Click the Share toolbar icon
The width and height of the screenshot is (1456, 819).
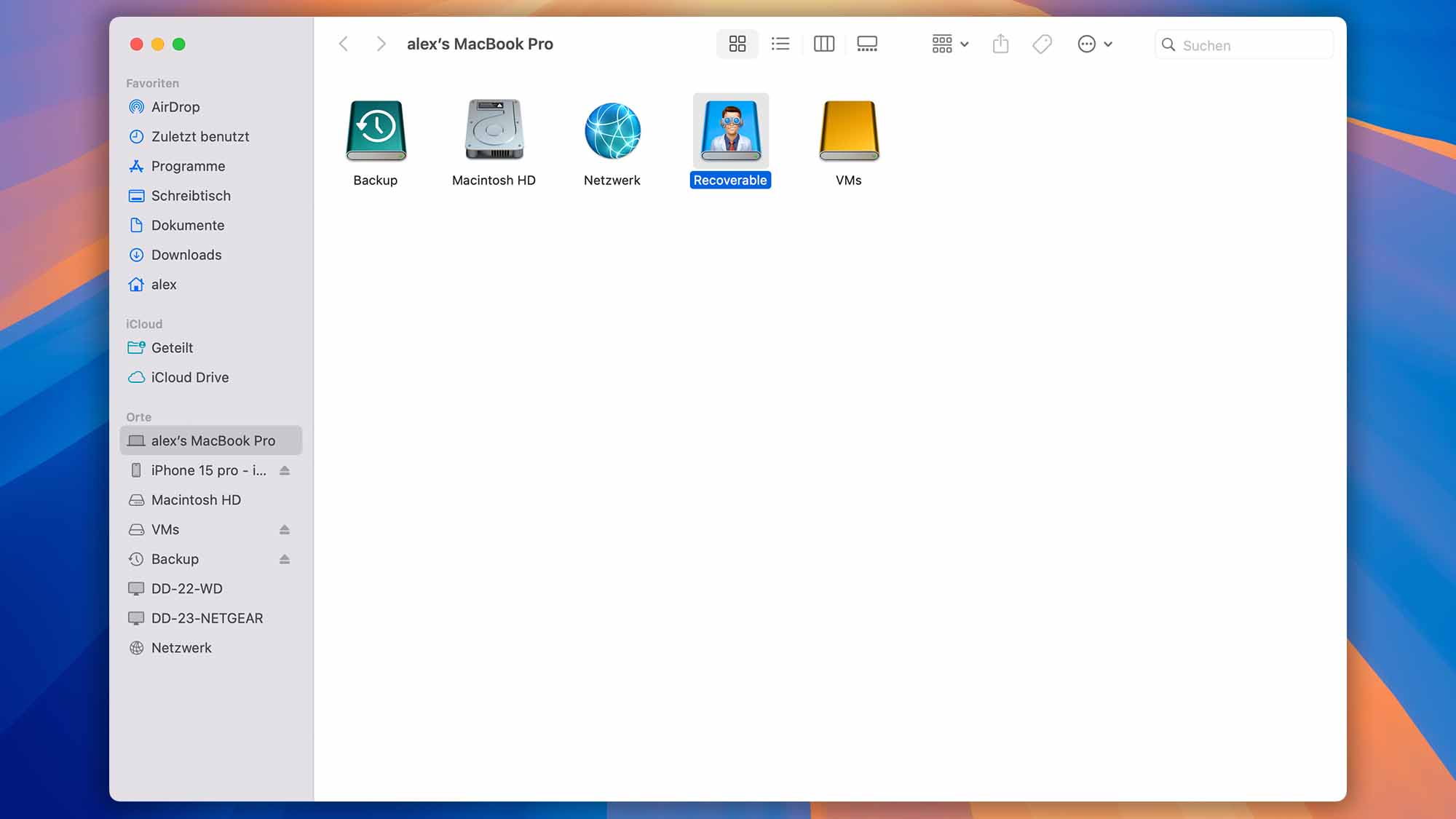[x=1001, y=44]
